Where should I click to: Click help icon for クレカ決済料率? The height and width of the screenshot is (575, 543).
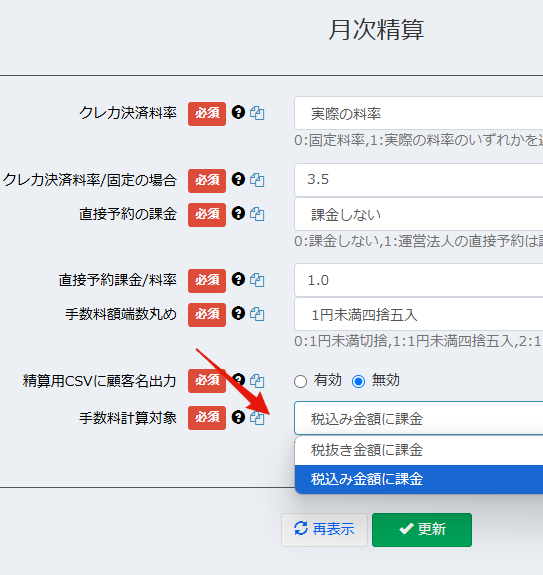238,112
